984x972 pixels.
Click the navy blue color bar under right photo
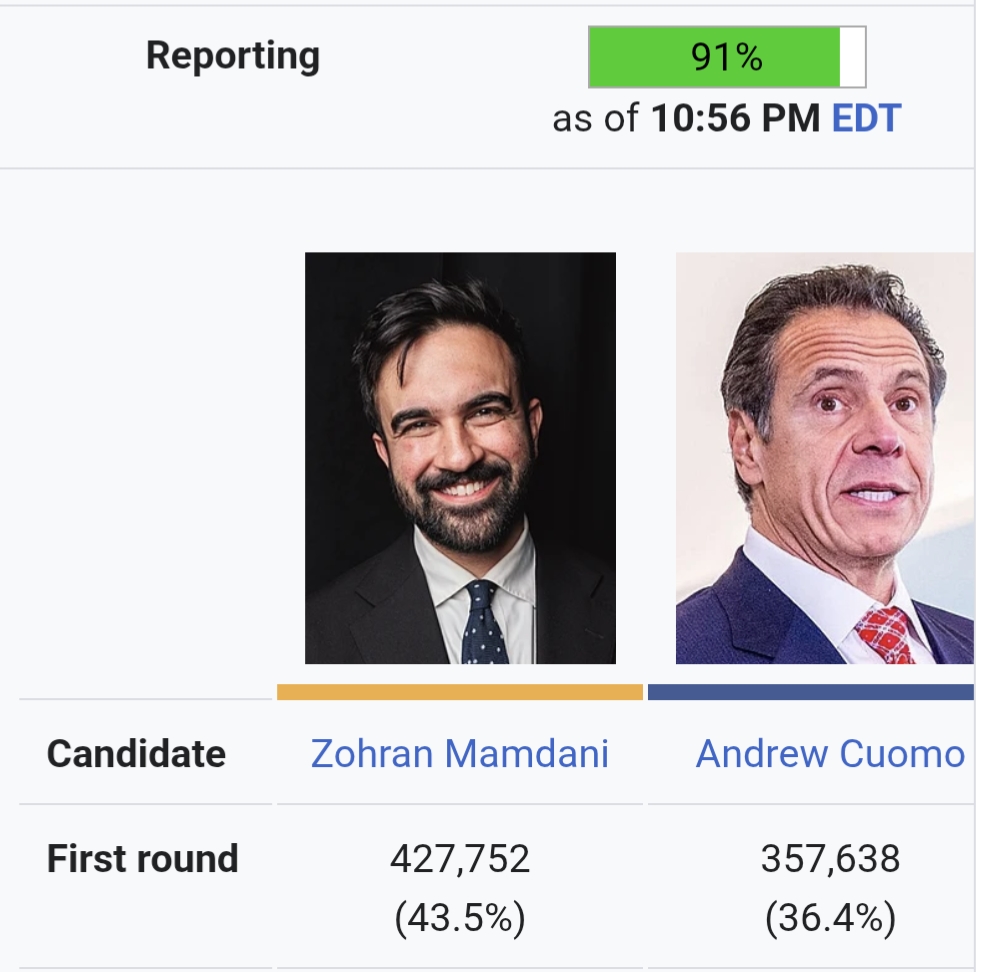[x=810, y=692]
